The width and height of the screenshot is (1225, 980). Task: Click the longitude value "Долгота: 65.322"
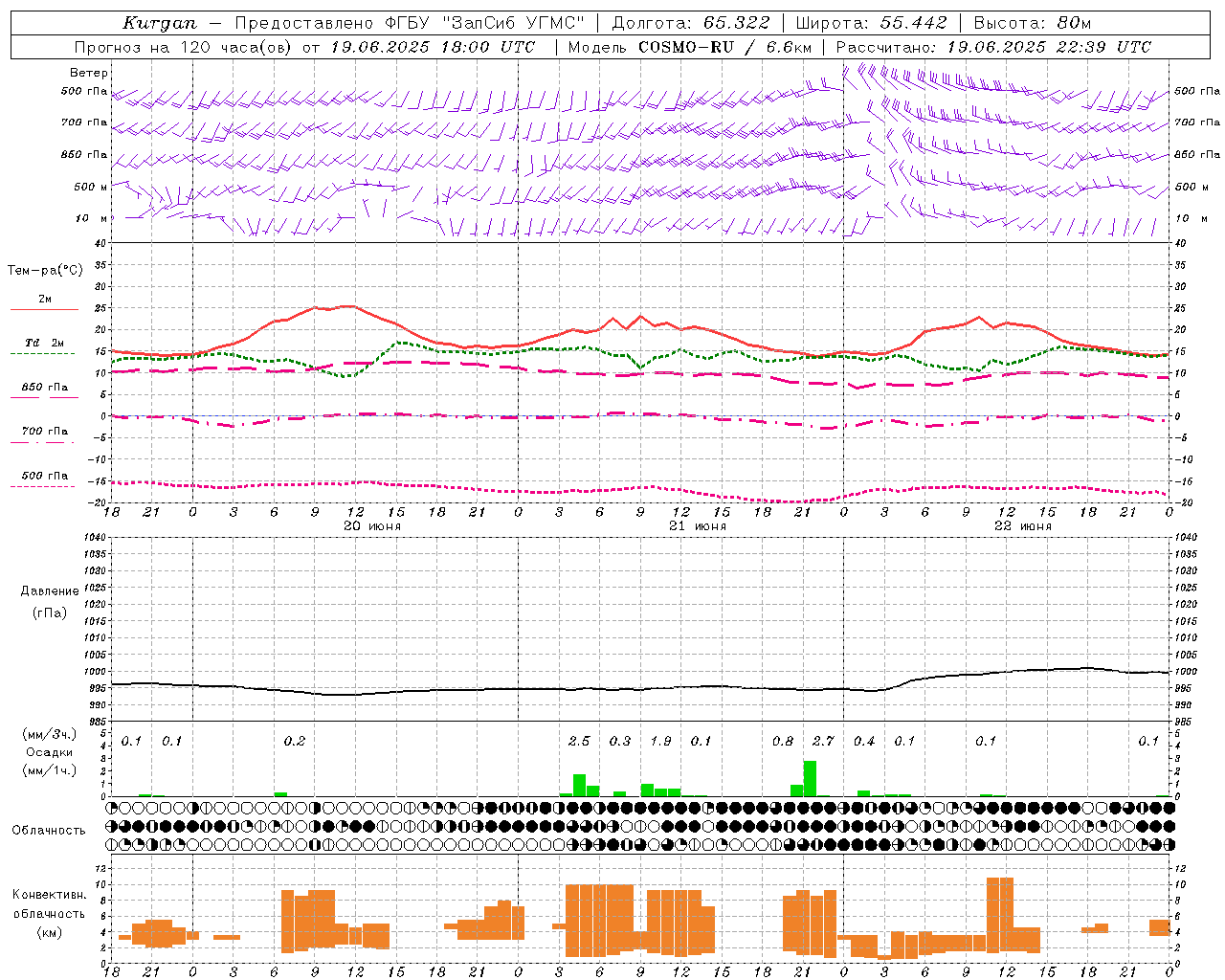(x=690, y=23)
